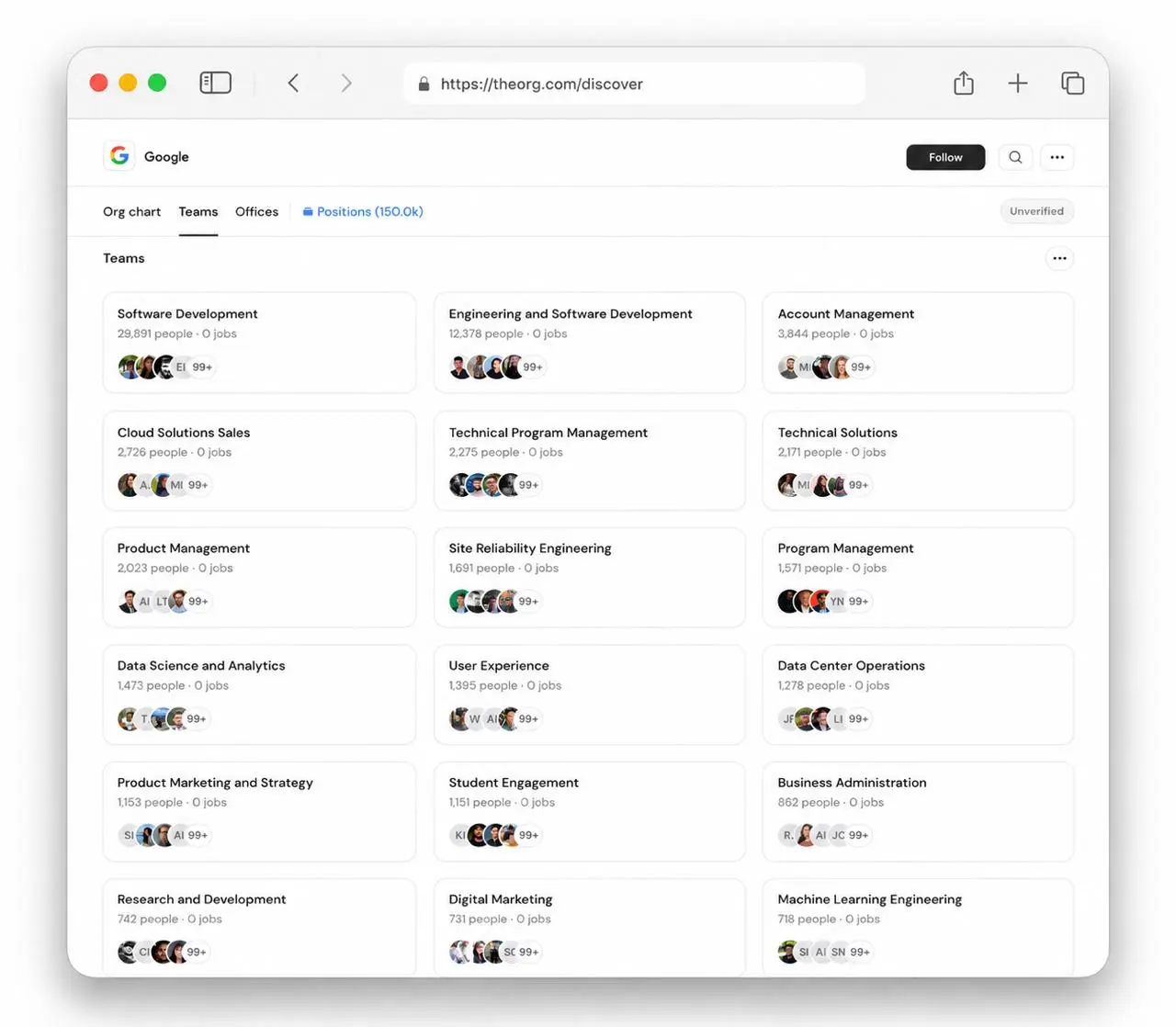Click the "2,171 people · 0 jobs" text
Image resolution: width=1176 pixels, height=1027 pixels.
832,452
